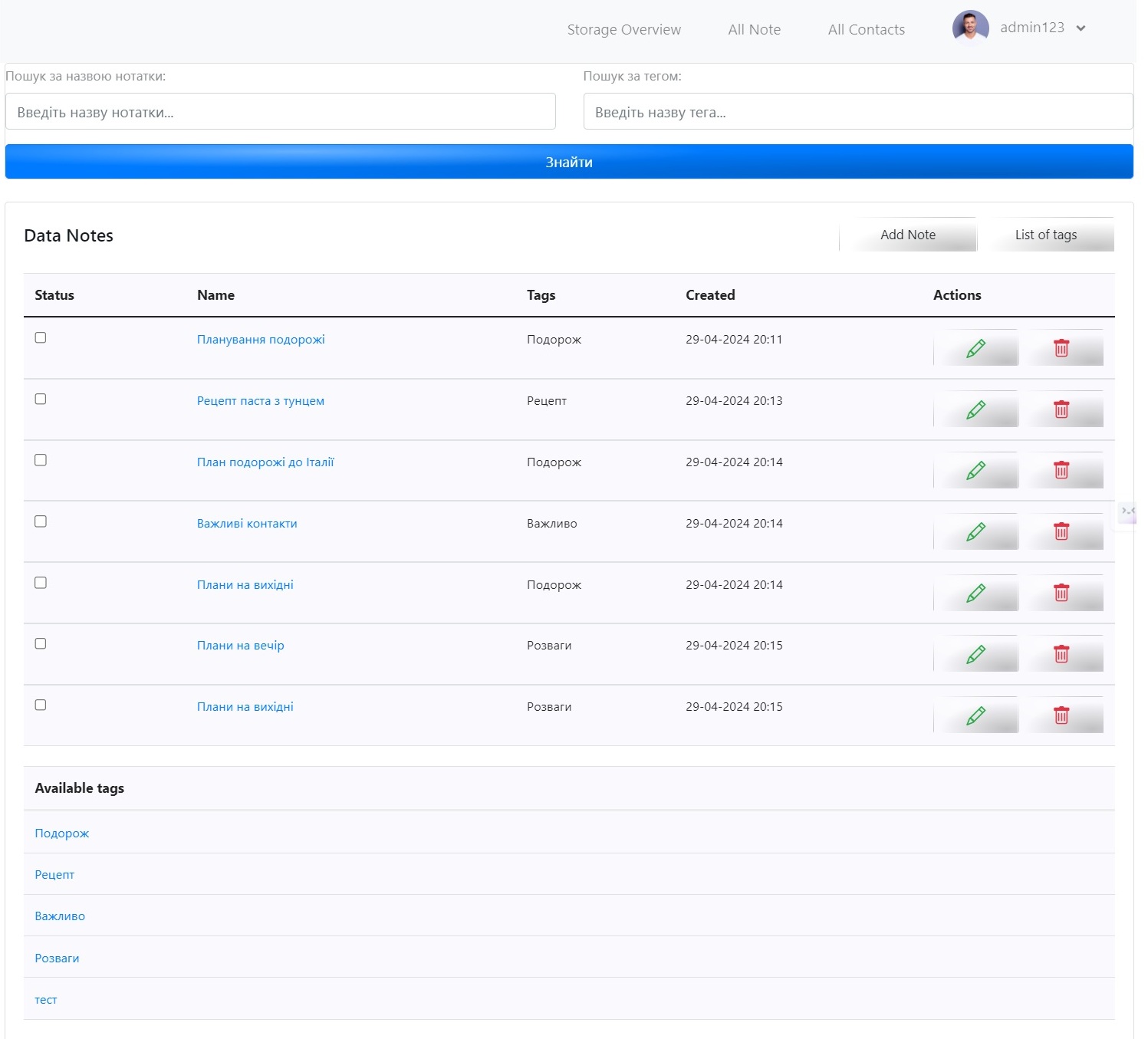Click the admin123 profile avatar

(970, 28)
